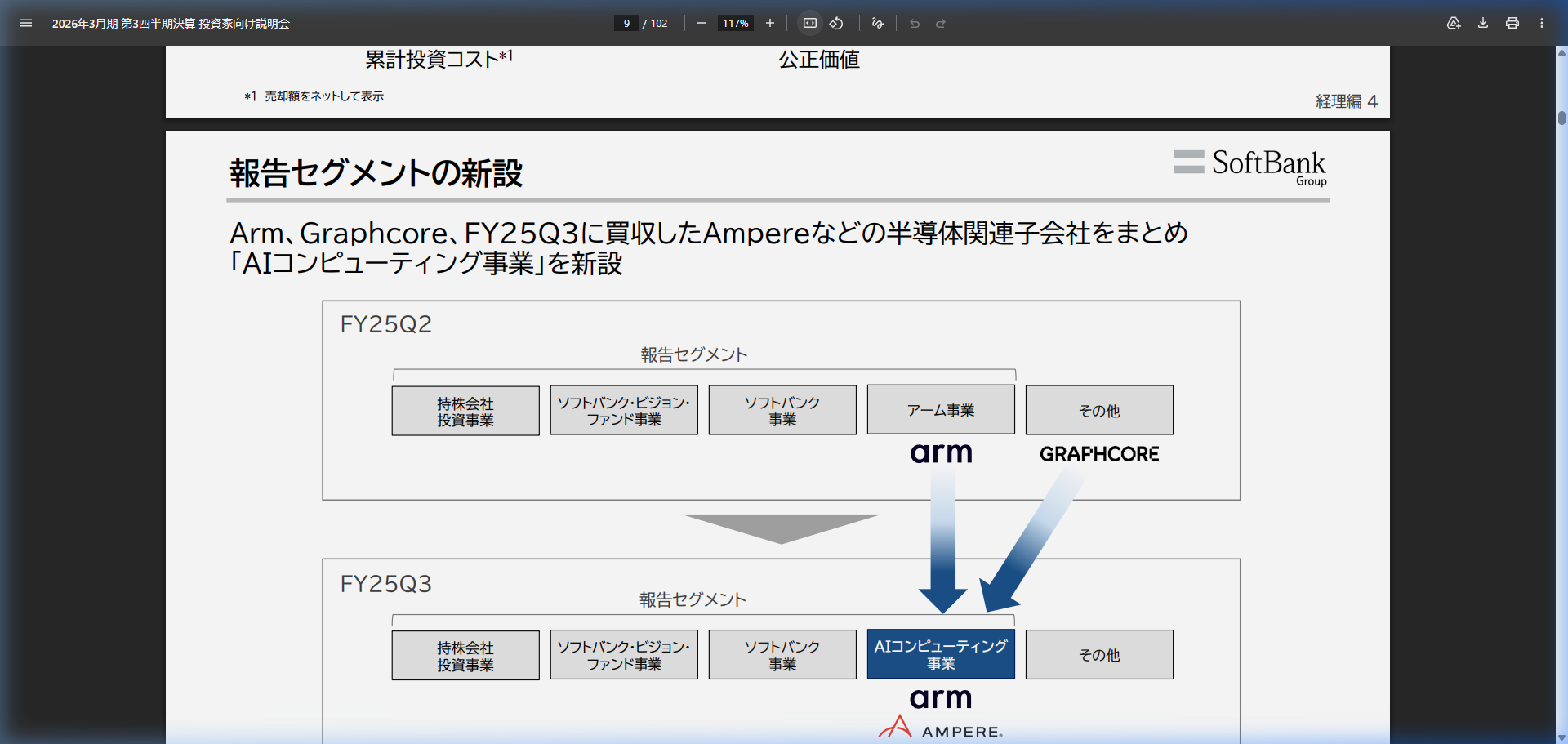This screenshot has width=1568, height=744.
Task: Print the 決算説明会 document
Action: 1512,24
